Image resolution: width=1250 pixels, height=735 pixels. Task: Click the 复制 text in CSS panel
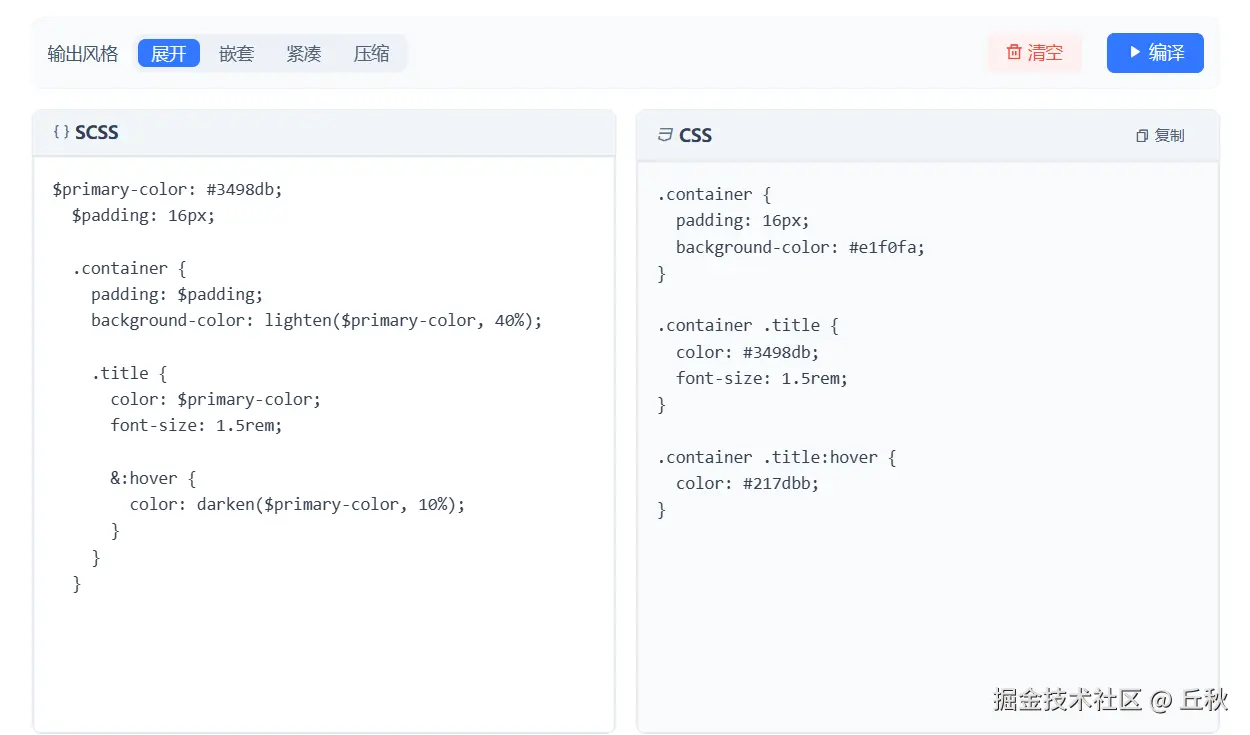(x=1169, y=136)
